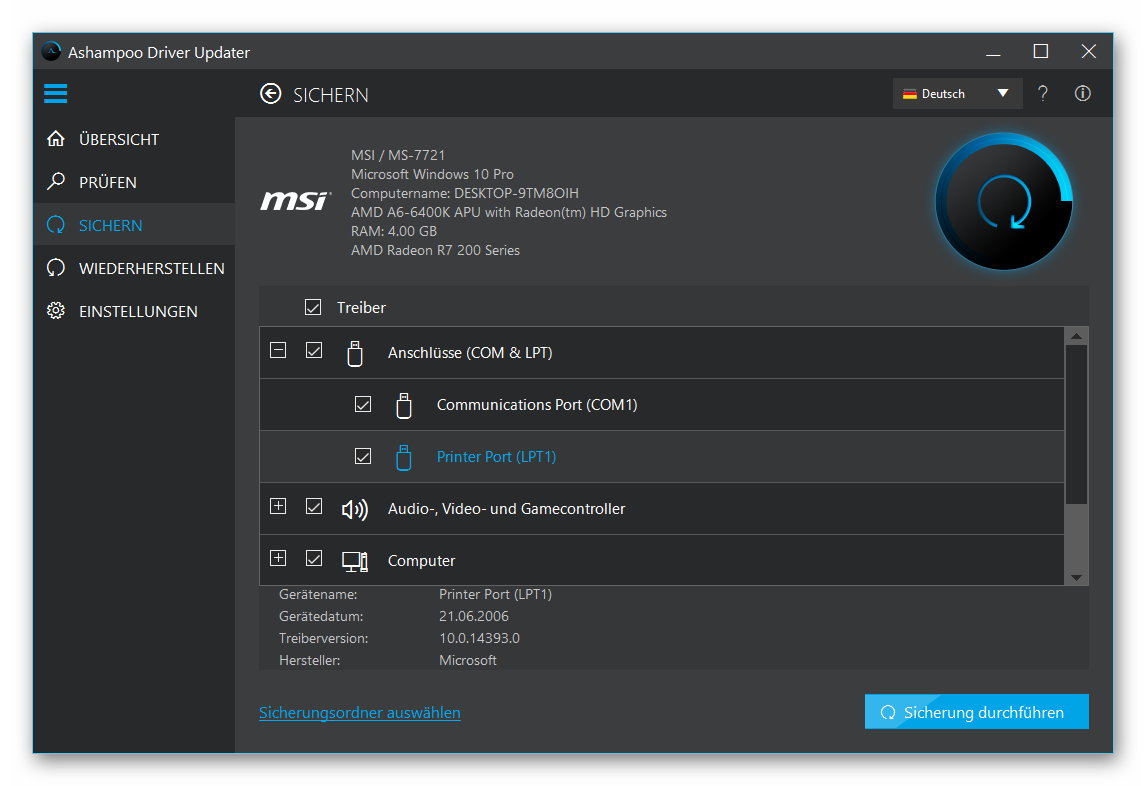Uncheck the Treiber checkbox
1146x786 pixels.
pos(313,307)
